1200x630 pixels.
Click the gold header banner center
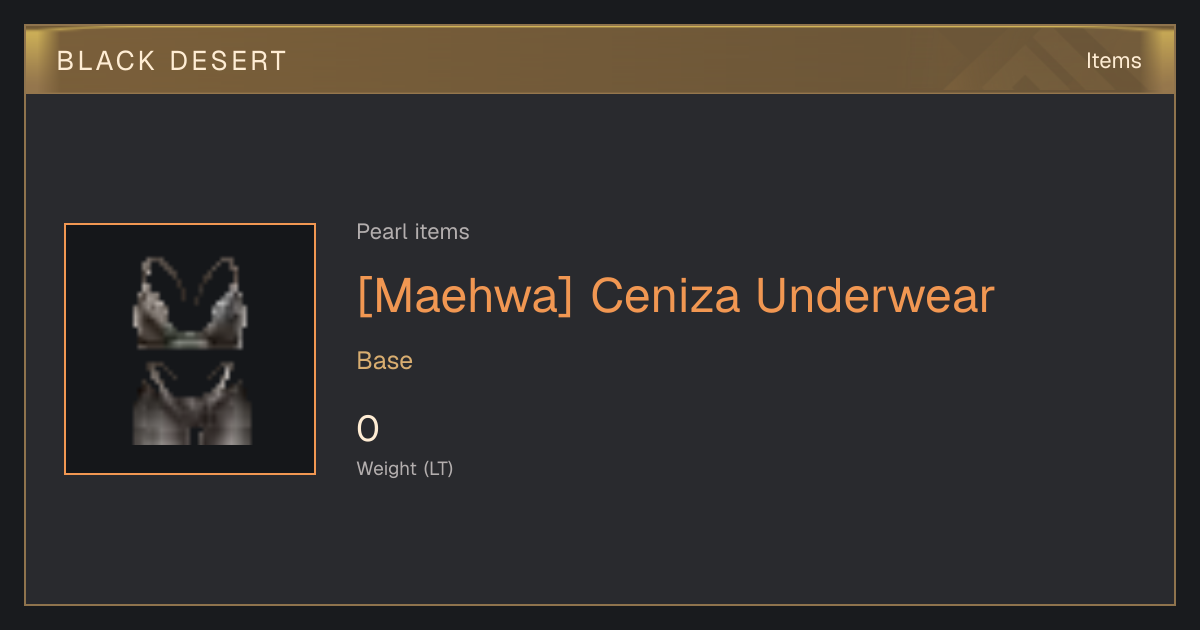point(600,60)
